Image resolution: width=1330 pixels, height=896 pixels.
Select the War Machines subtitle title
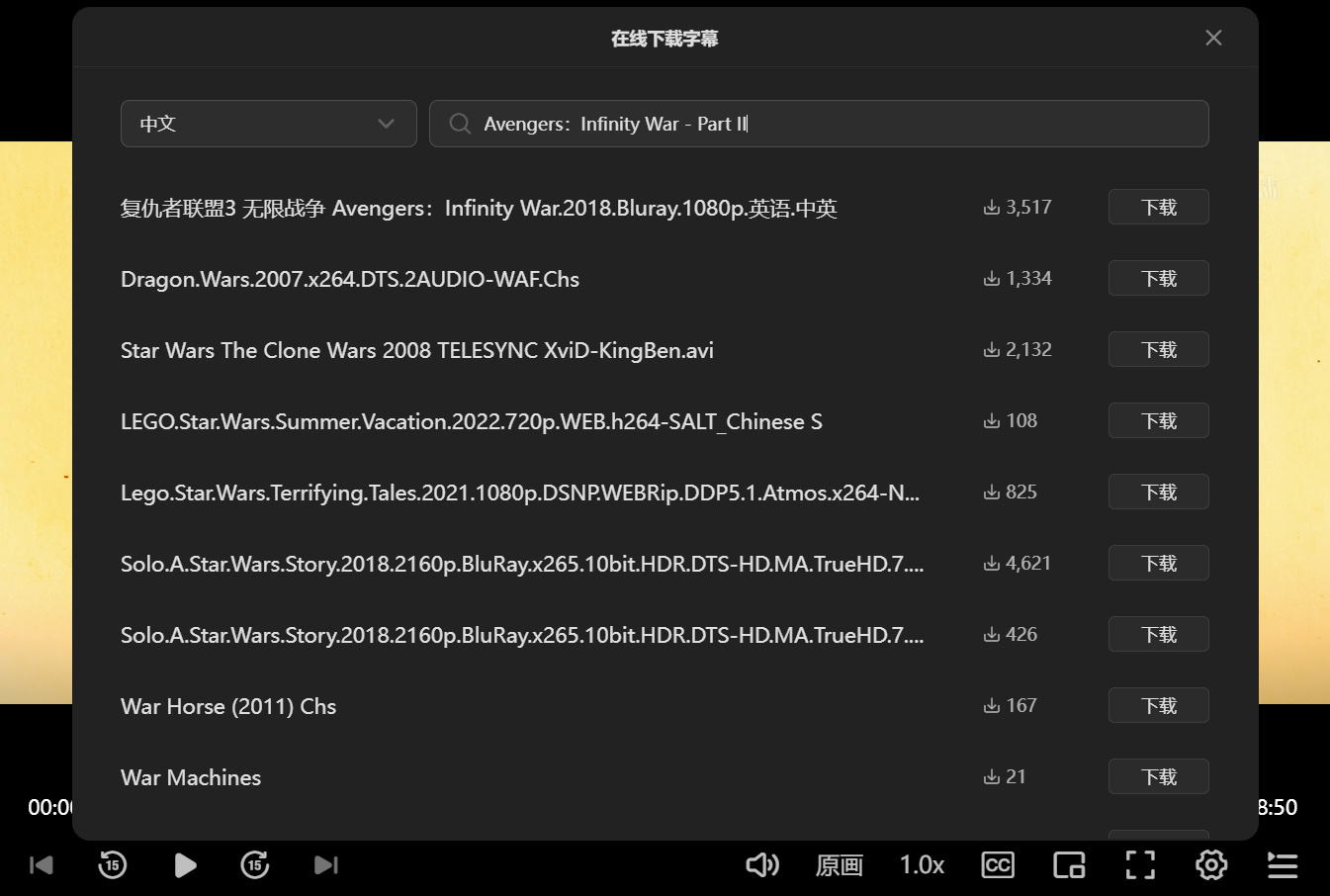[x=191, y=777]
